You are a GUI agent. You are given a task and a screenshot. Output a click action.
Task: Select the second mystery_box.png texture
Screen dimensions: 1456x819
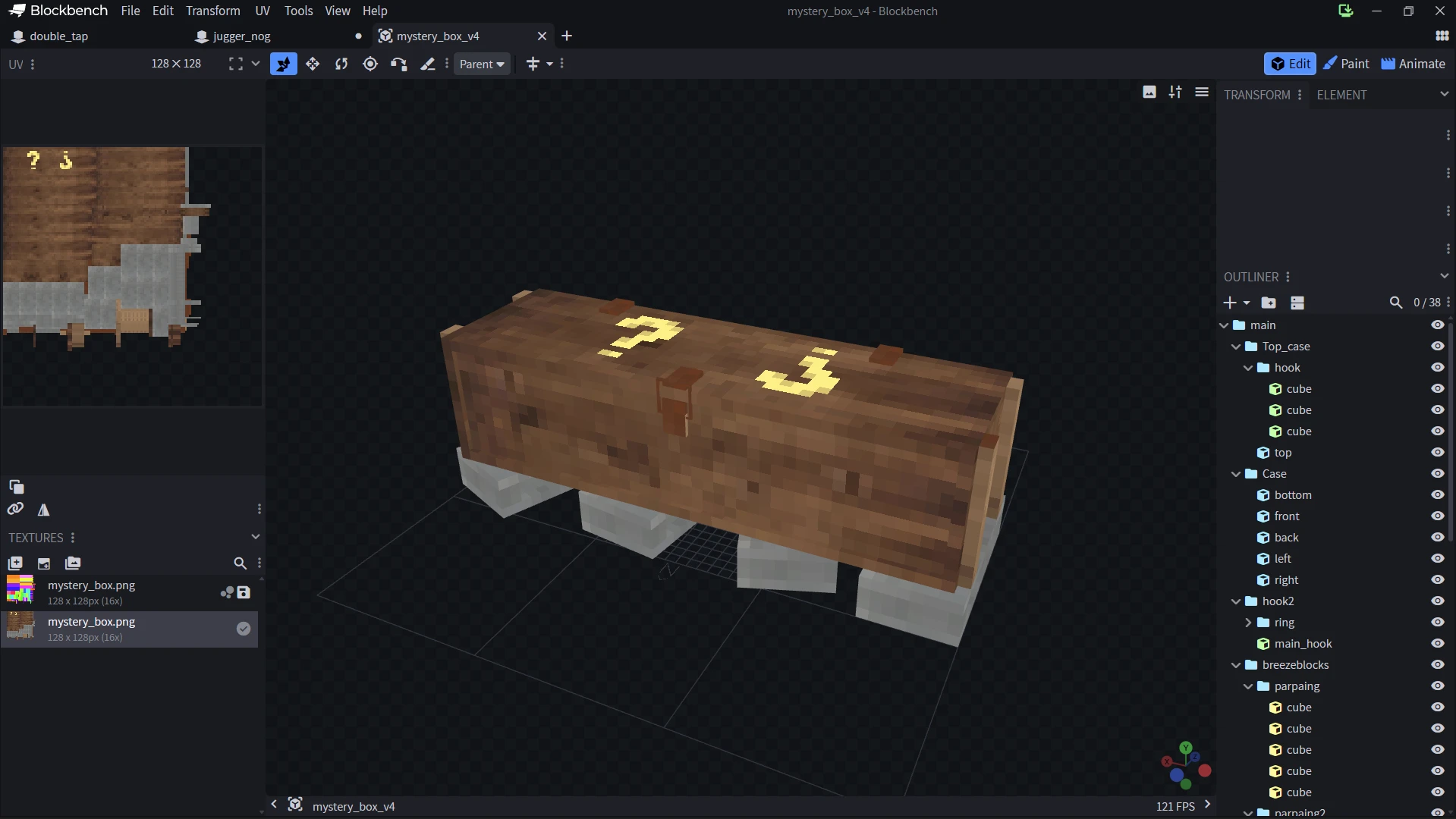tap(129, 629)
